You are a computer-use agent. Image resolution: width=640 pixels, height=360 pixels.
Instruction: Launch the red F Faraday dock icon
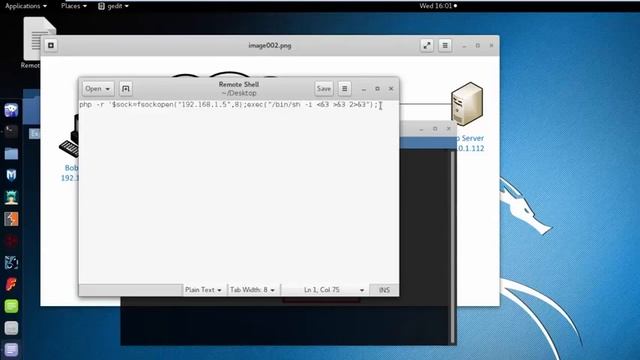[x=11, y=284]
